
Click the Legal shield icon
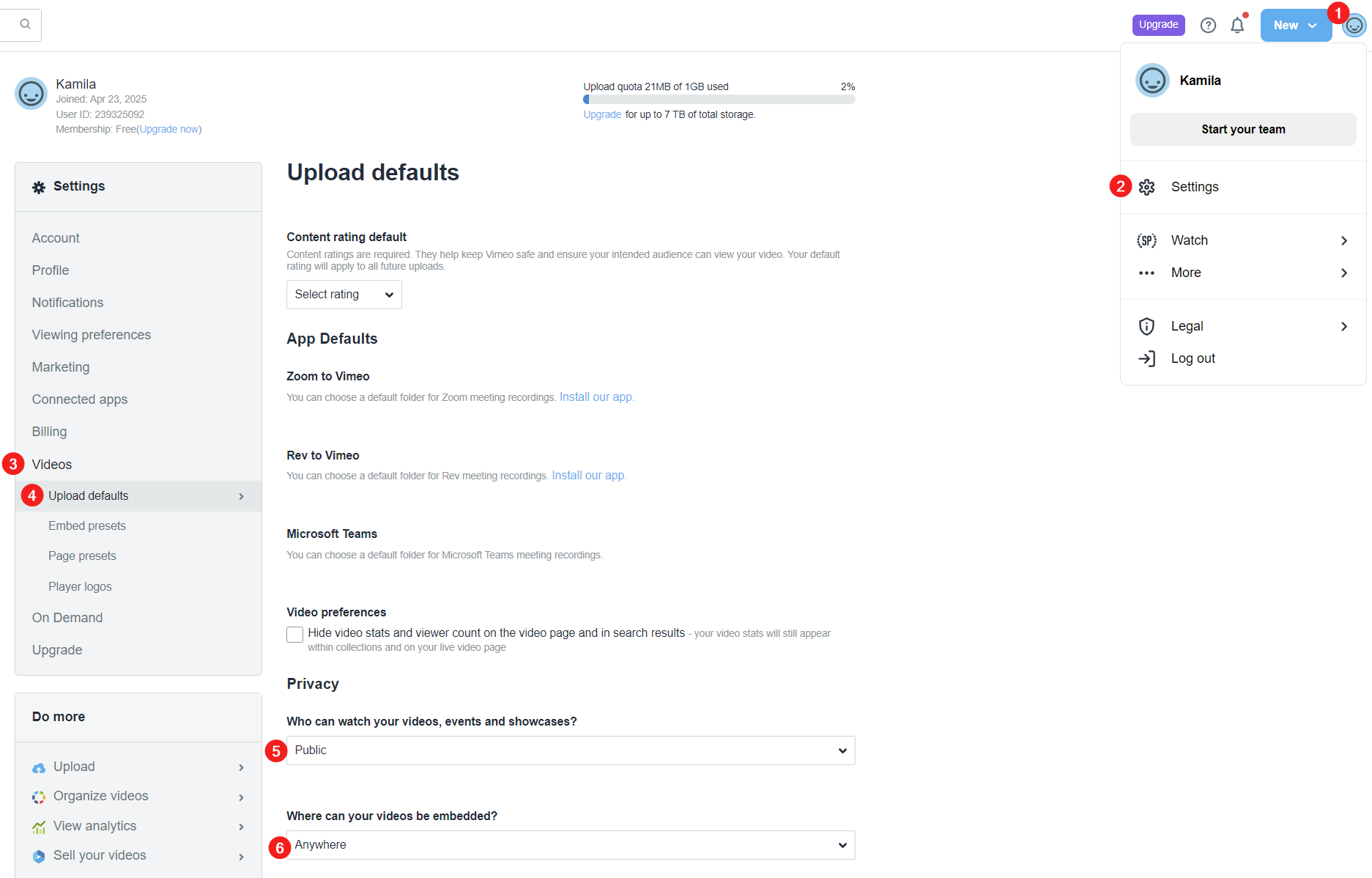click(1147, 326)
